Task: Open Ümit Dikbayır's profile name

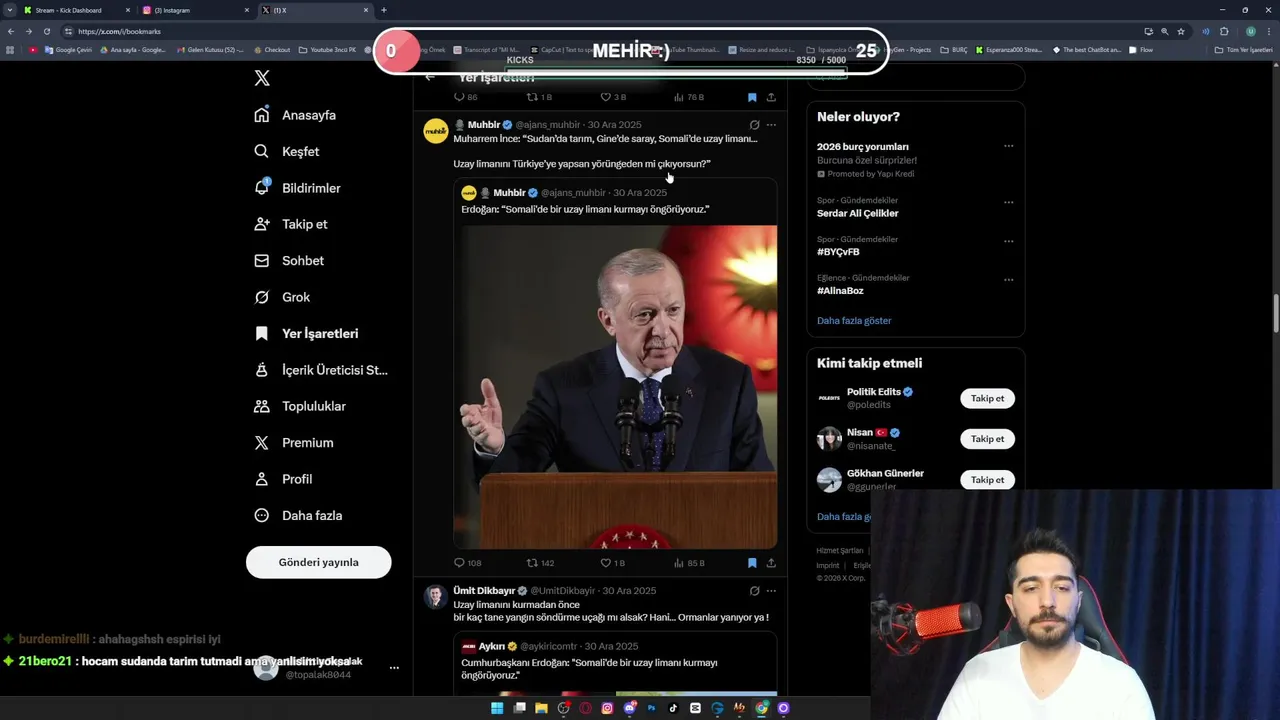Action: point(484,591)
